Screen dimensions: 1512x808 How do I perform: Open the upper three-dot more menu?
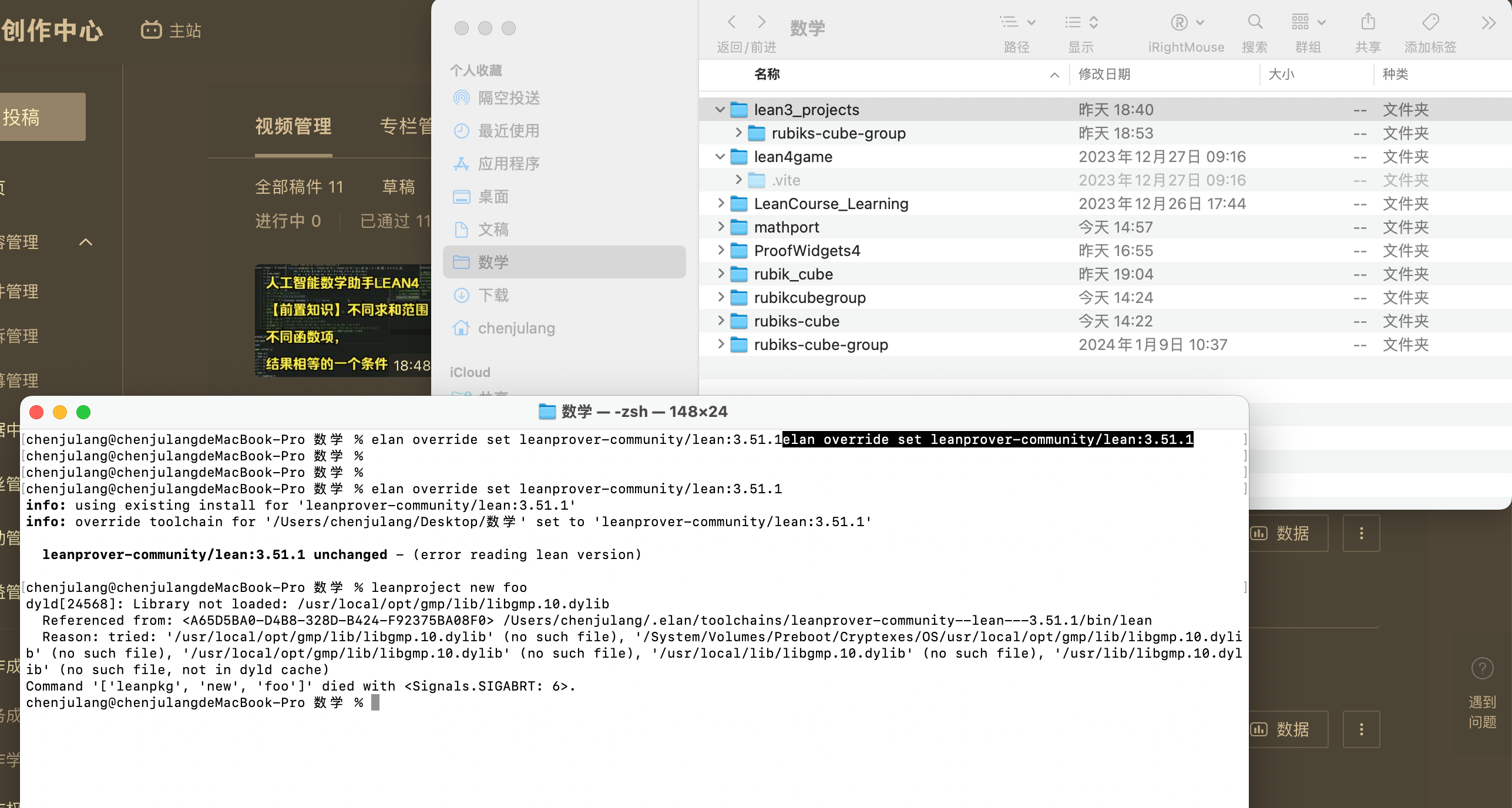[1361, 533]
